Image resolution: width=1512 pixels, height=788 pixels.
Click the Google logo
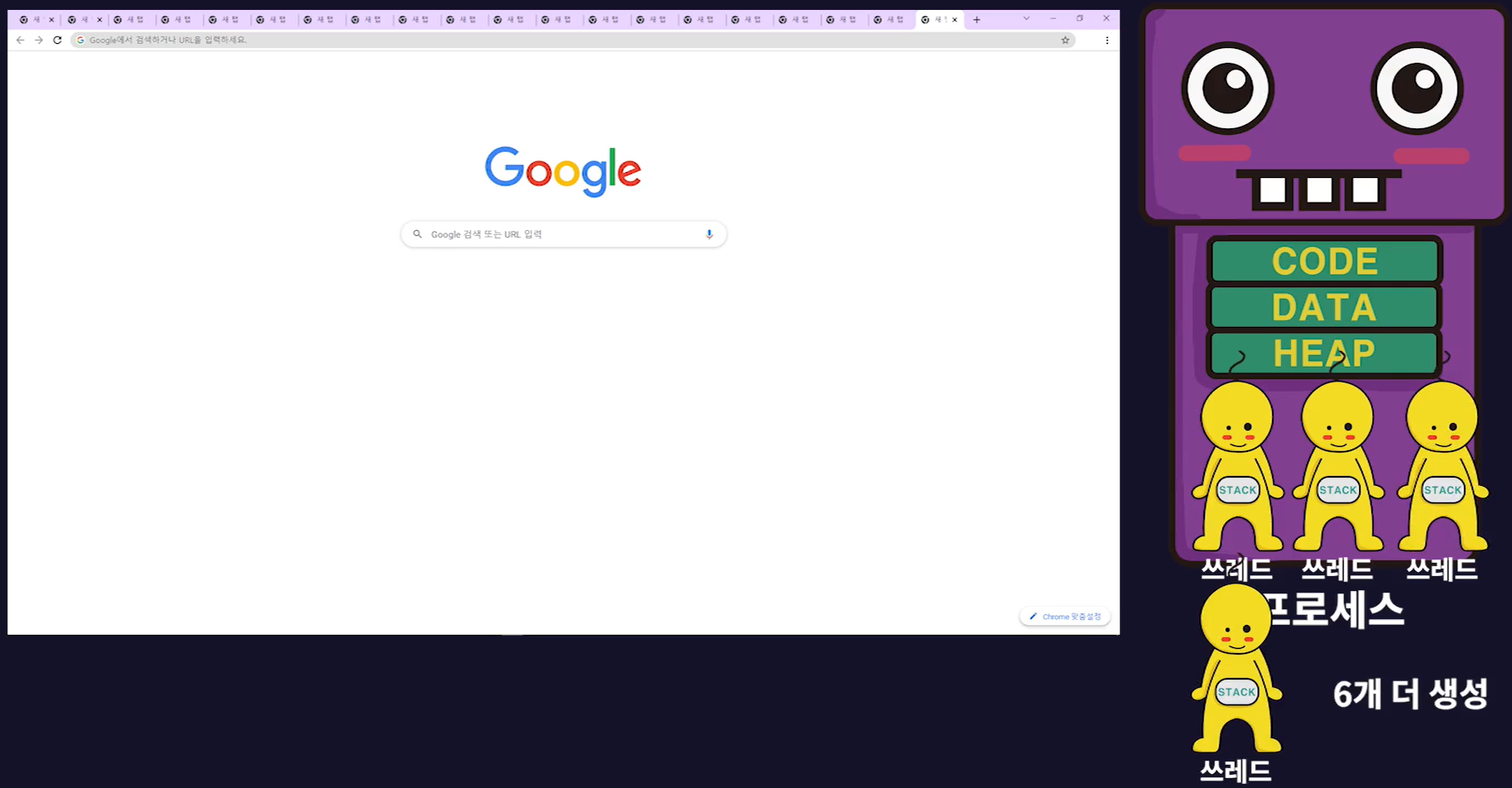pyautogui.click(x=563, y=171)
